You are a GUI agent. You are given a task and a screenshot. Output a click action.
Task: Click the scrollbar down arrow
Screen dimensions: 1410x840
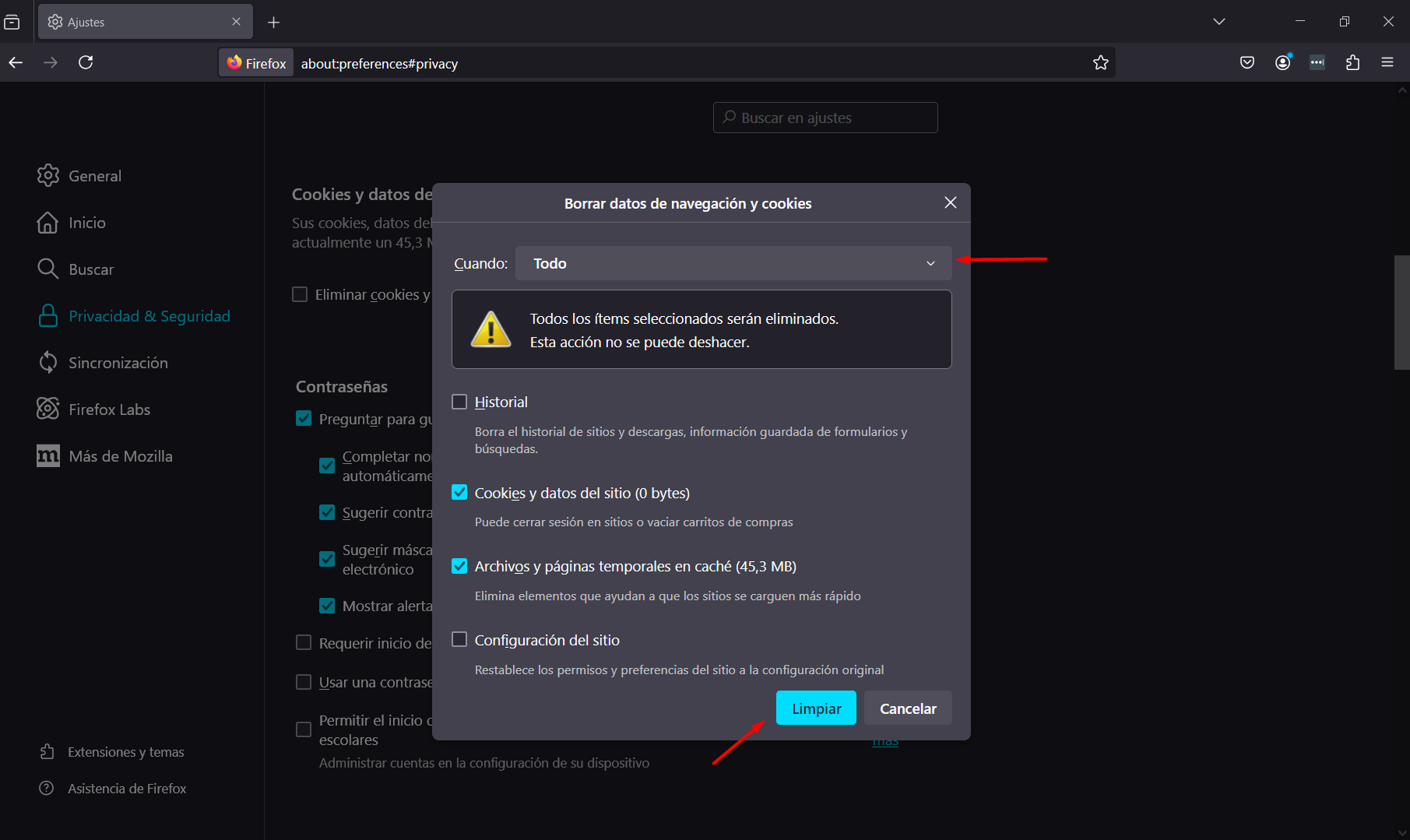coord(1402,833)
